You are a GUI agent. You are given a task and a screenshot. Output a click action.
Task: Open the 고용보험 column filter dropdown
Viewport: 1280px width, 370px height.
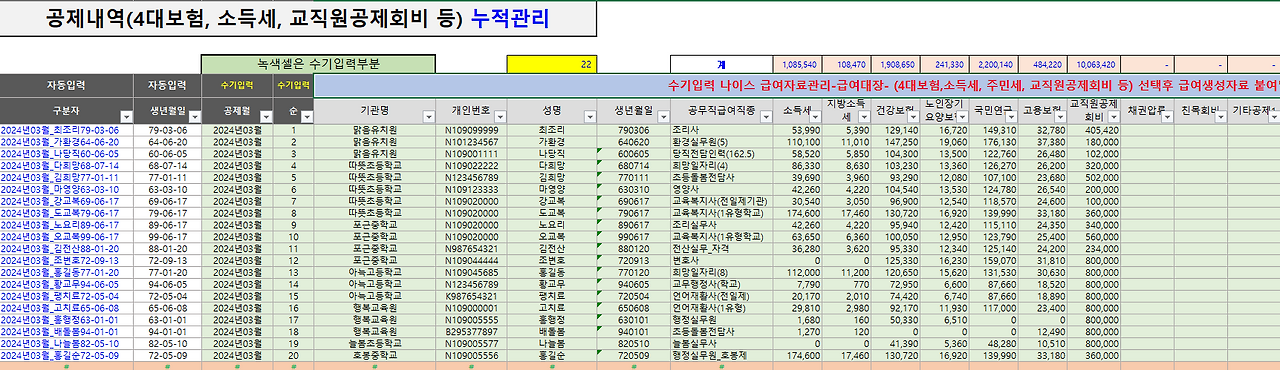coord(1060,116)
